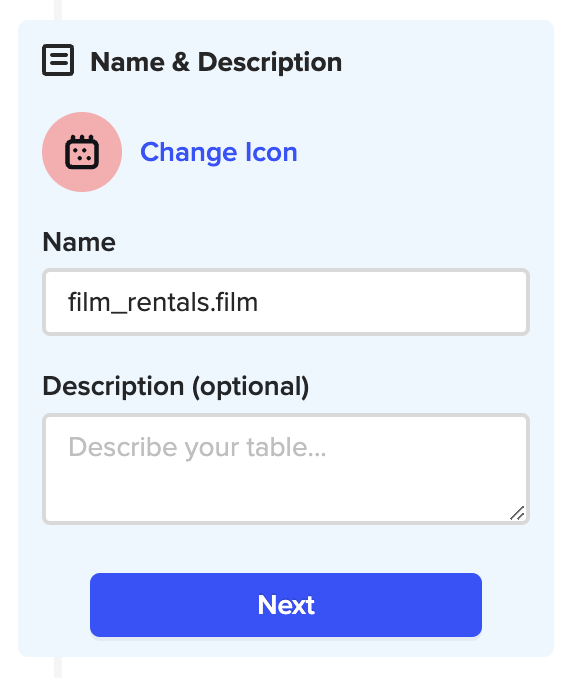570x678 pixels.
Task: Focus the Name input field
Action: pyautogui.click(x=286, y=302)
